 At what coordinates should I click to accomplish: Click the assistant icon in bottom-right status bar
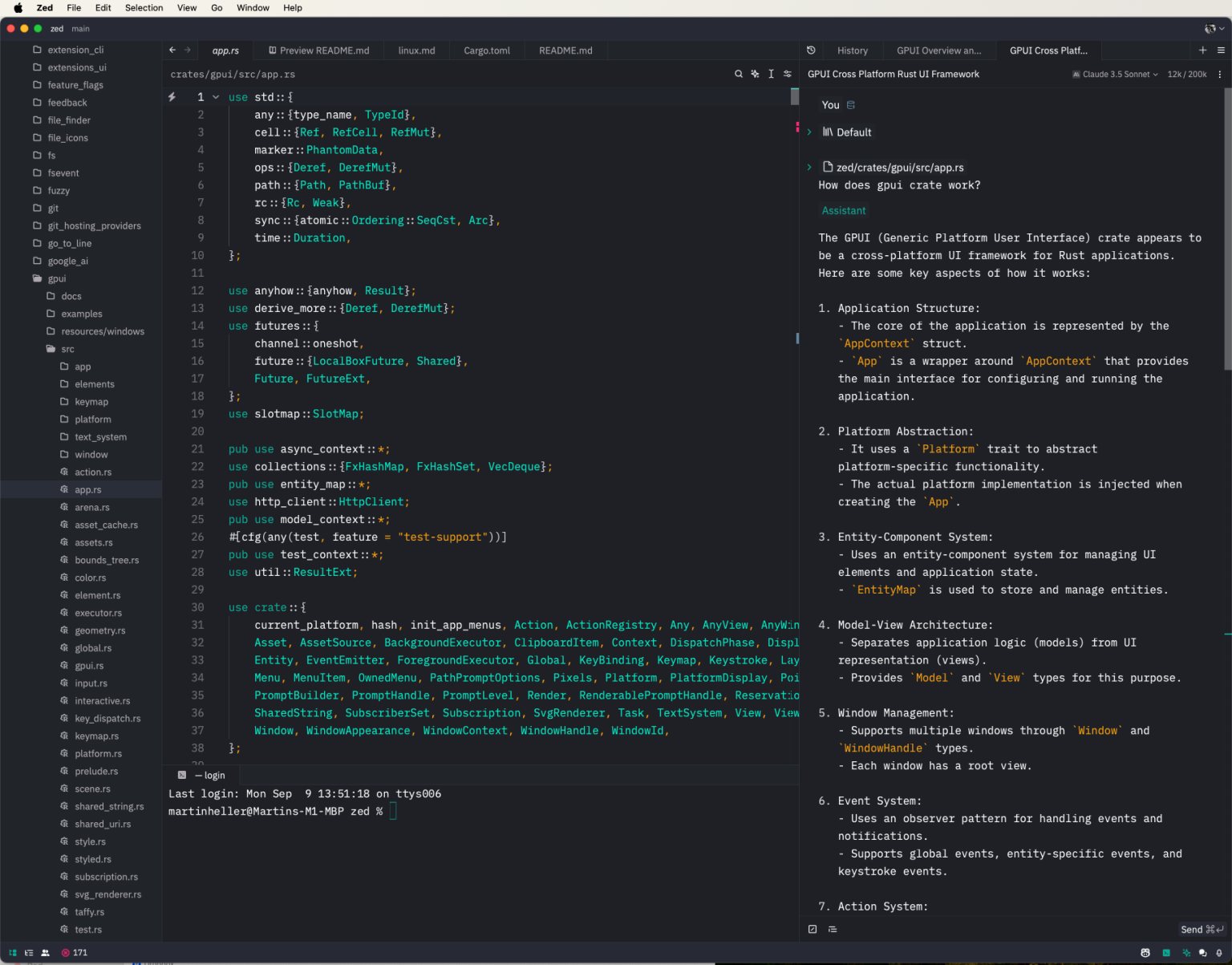point(1187,953)
